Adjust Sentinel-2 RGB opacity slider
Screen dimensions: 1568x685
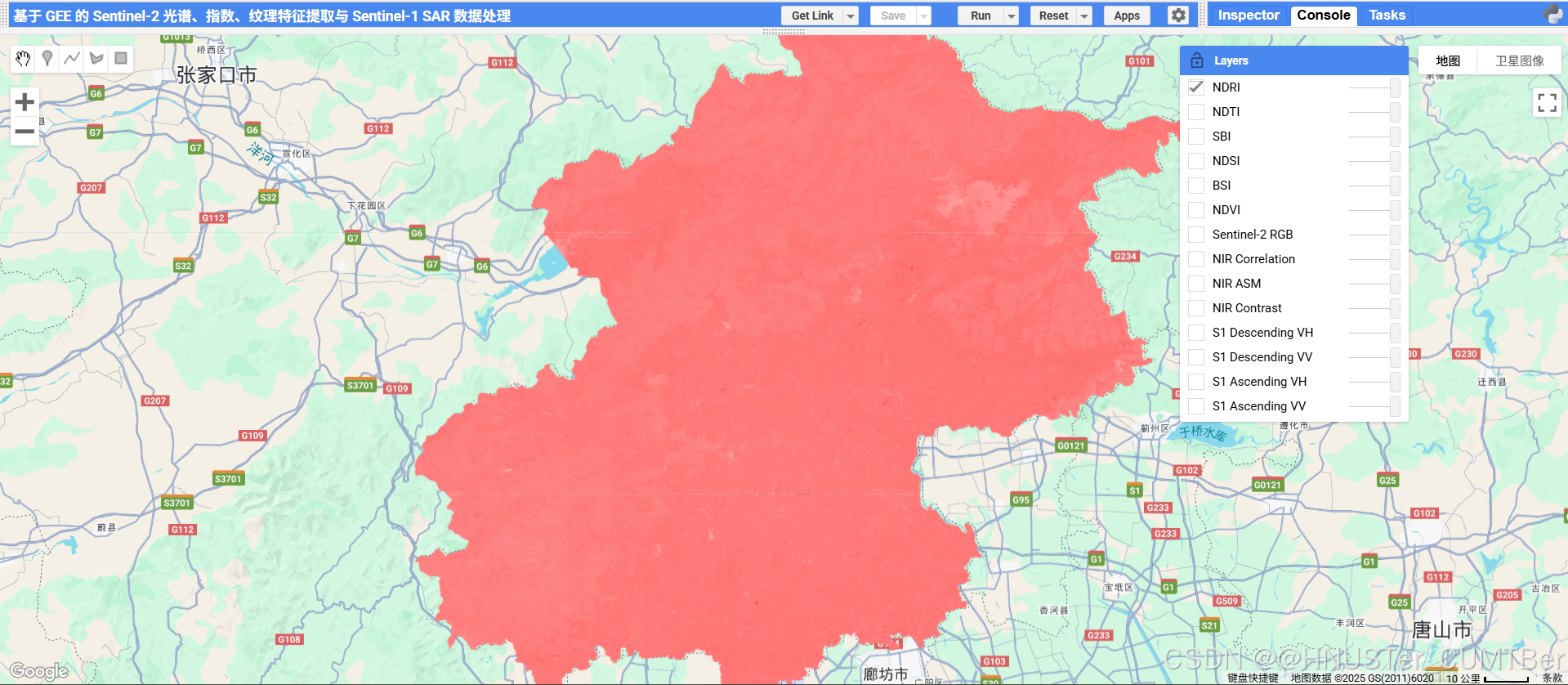tap(1374, 234)
